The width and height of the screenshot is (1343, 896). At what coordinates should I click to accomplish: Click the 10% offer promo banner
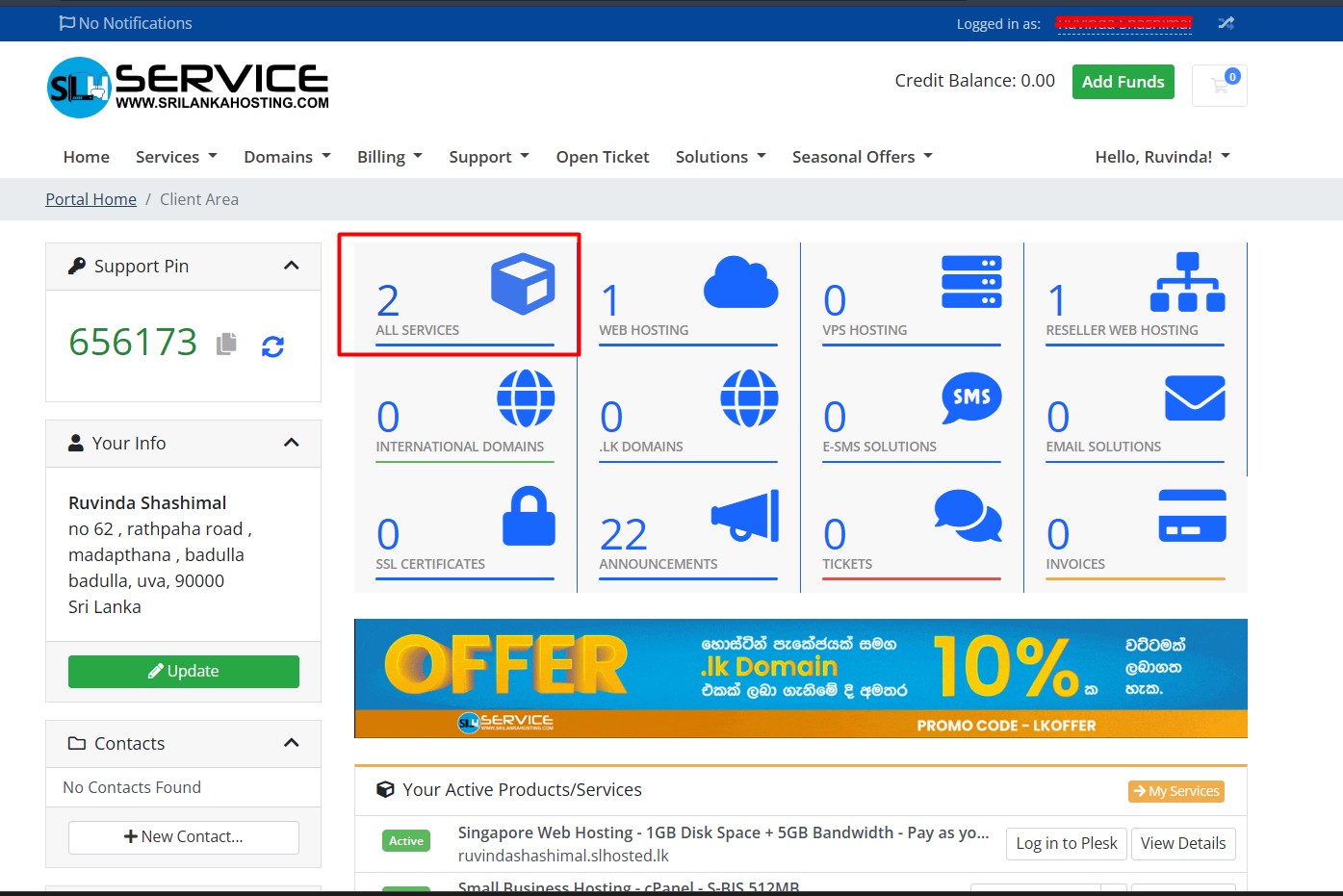[x=800, y=678]
